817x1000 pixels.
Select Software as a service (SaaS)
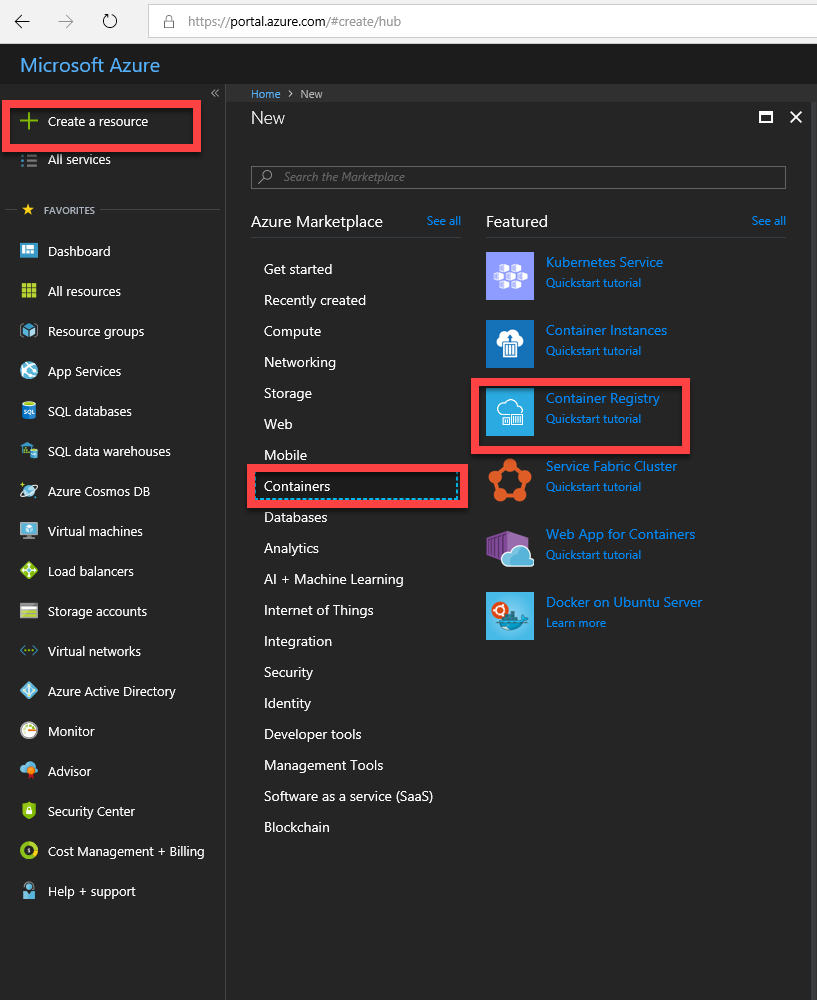[x=348, y=796]
